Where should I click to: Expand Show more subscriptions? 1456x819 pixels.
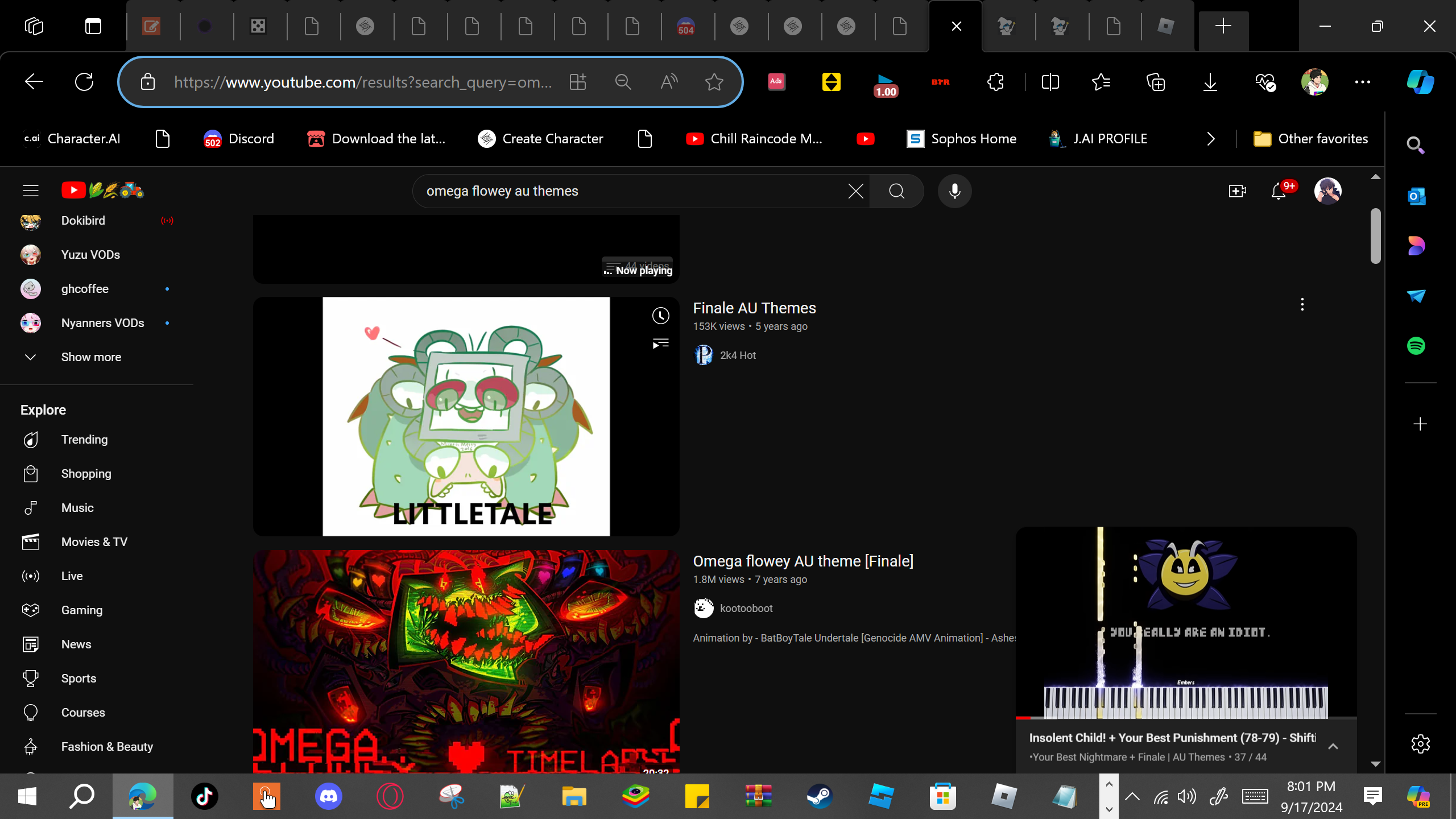[91, 357]
